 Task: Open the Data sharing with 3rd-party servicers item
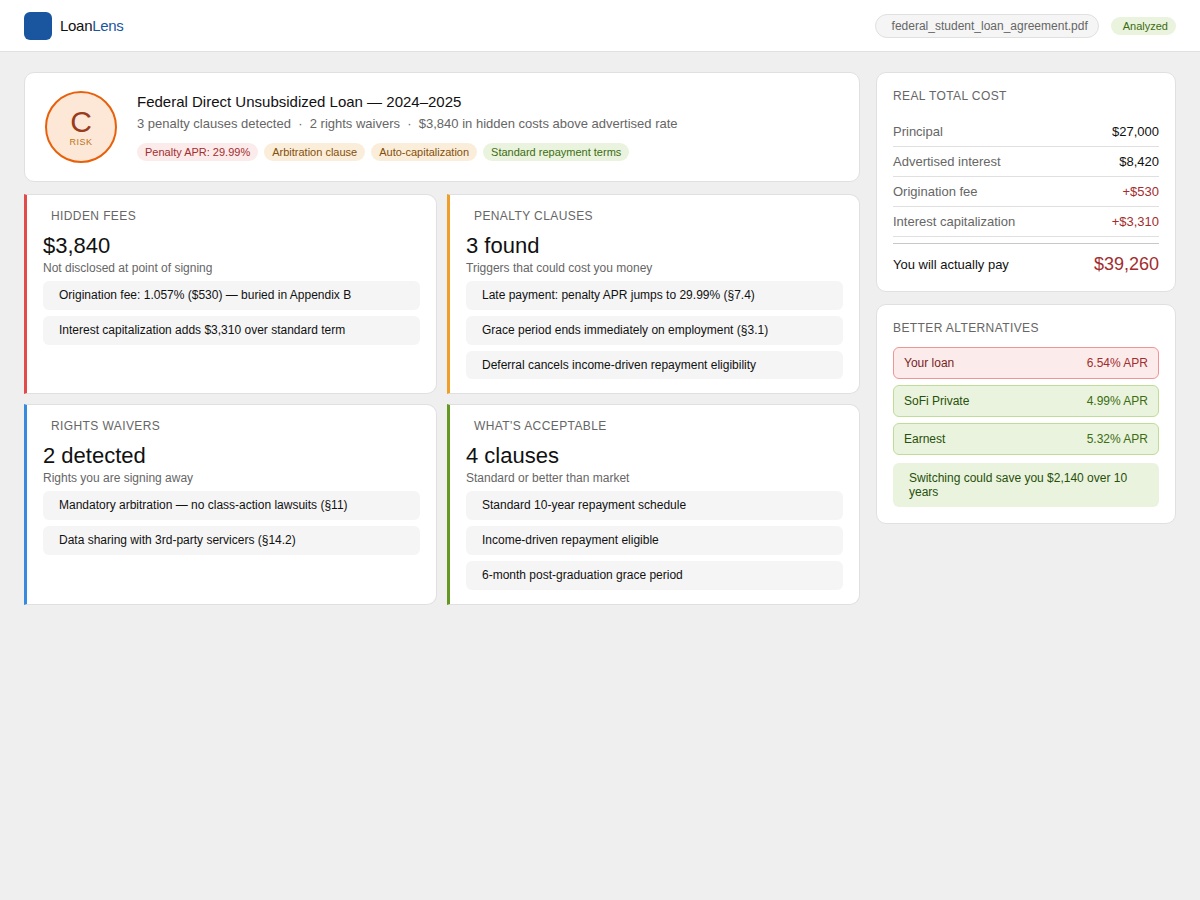pos(231,540)
